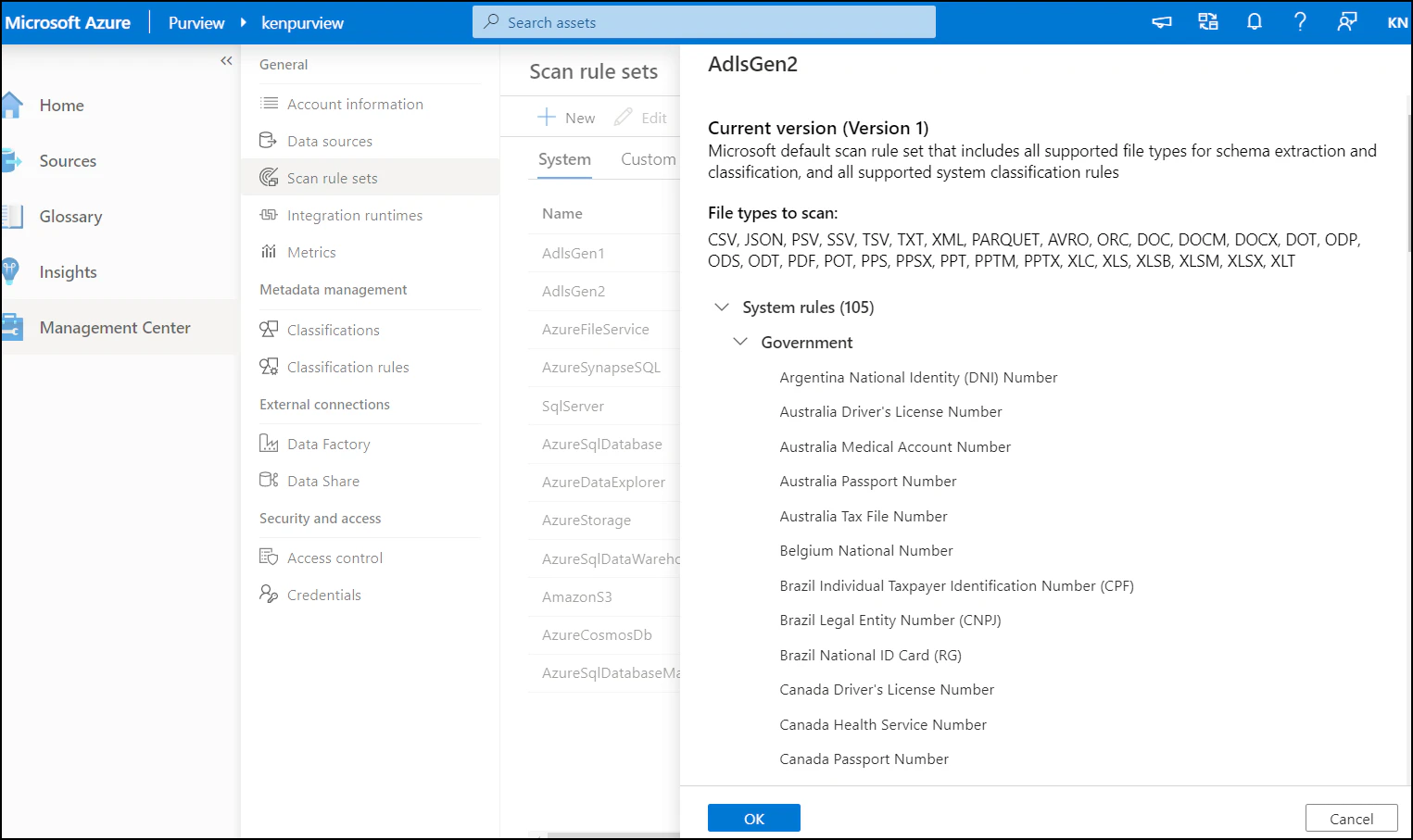
Task: Collapse the left navigation with double-chevron icon
Action: coord(226,61)
